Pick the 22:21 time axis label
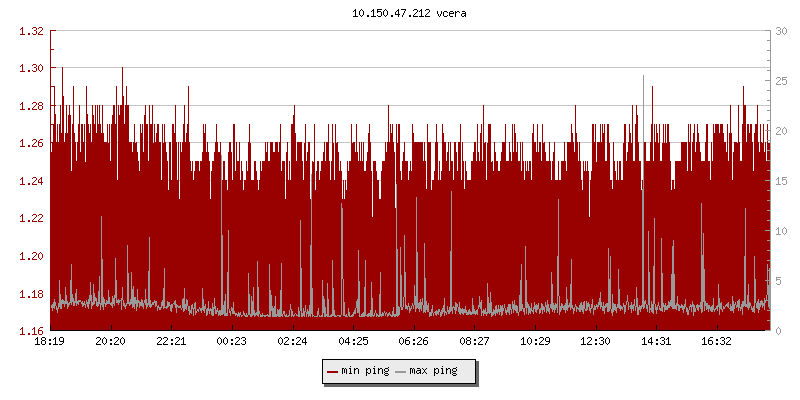 click(x=171, y=342)
